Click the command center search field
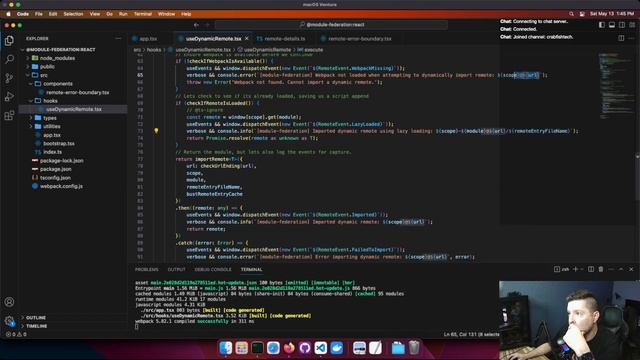 tap(331, 25)
